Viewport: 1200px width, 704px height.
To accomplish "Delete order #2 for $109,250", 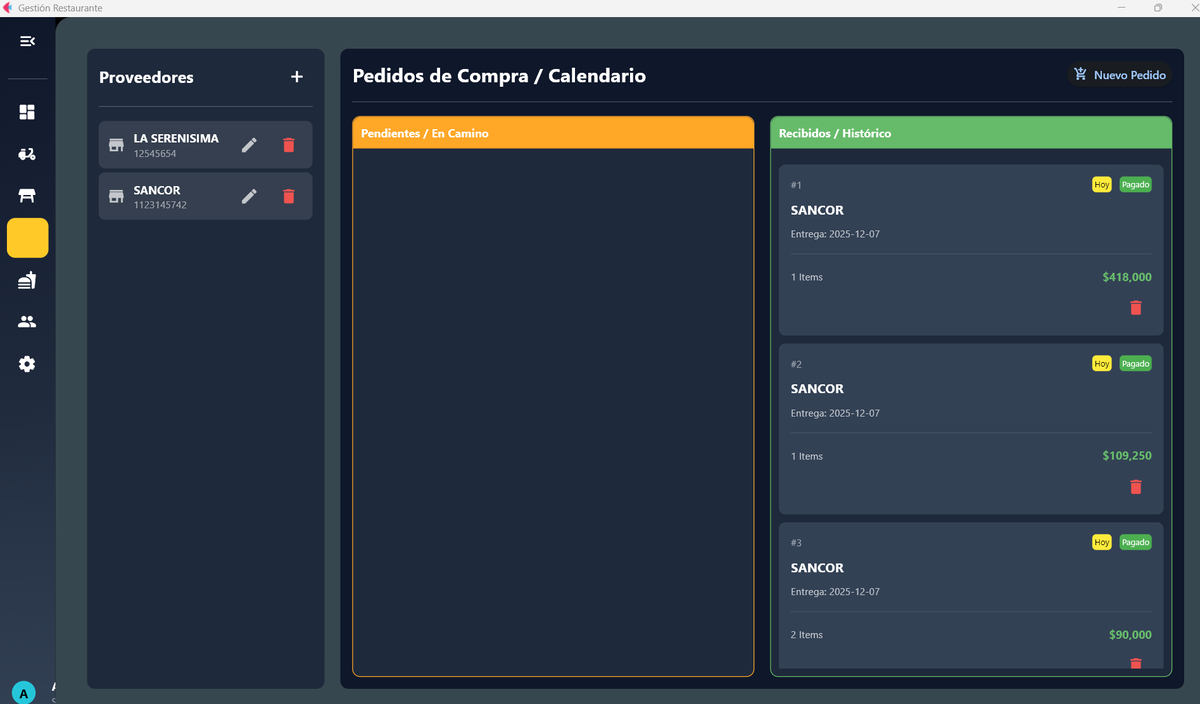I will pos(1135,487).
